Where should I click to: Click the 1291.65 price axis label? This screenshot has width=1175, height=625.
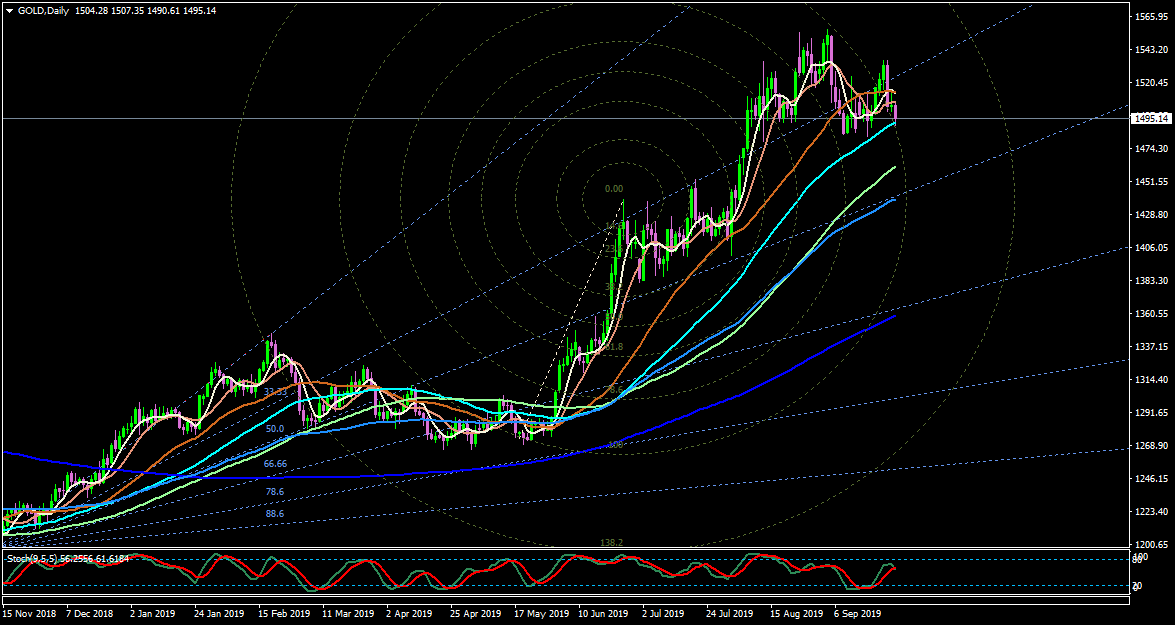click(1152, 413)
